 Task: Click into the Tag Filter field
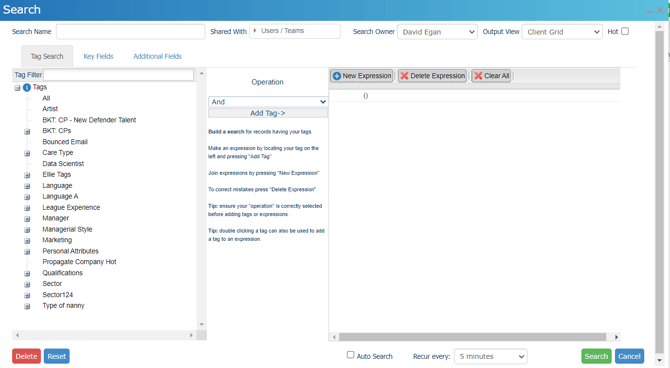pos(118,75)
